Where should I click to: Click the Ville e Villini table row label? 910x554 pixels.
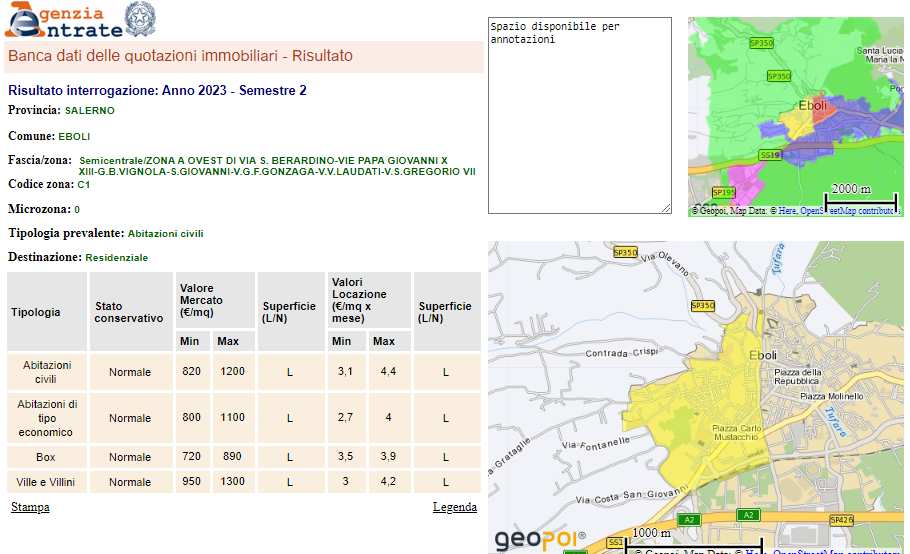pos(47,482)
